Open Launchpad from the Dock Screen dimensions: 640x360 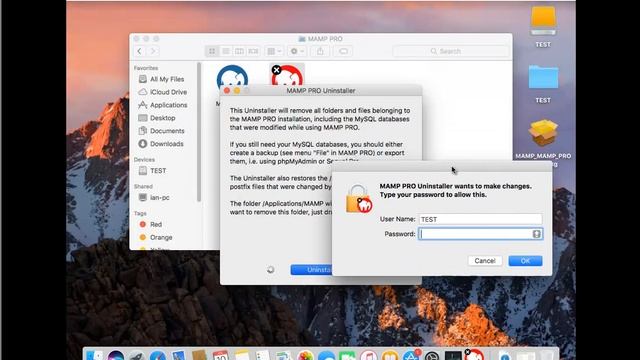137,356
